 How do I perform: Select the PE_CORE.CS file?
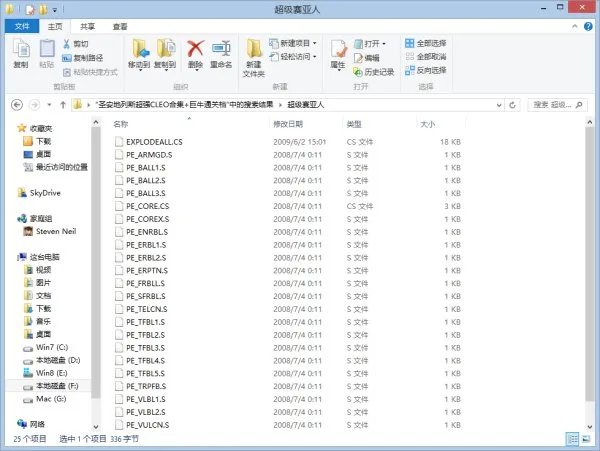click(x=147, y=206)
